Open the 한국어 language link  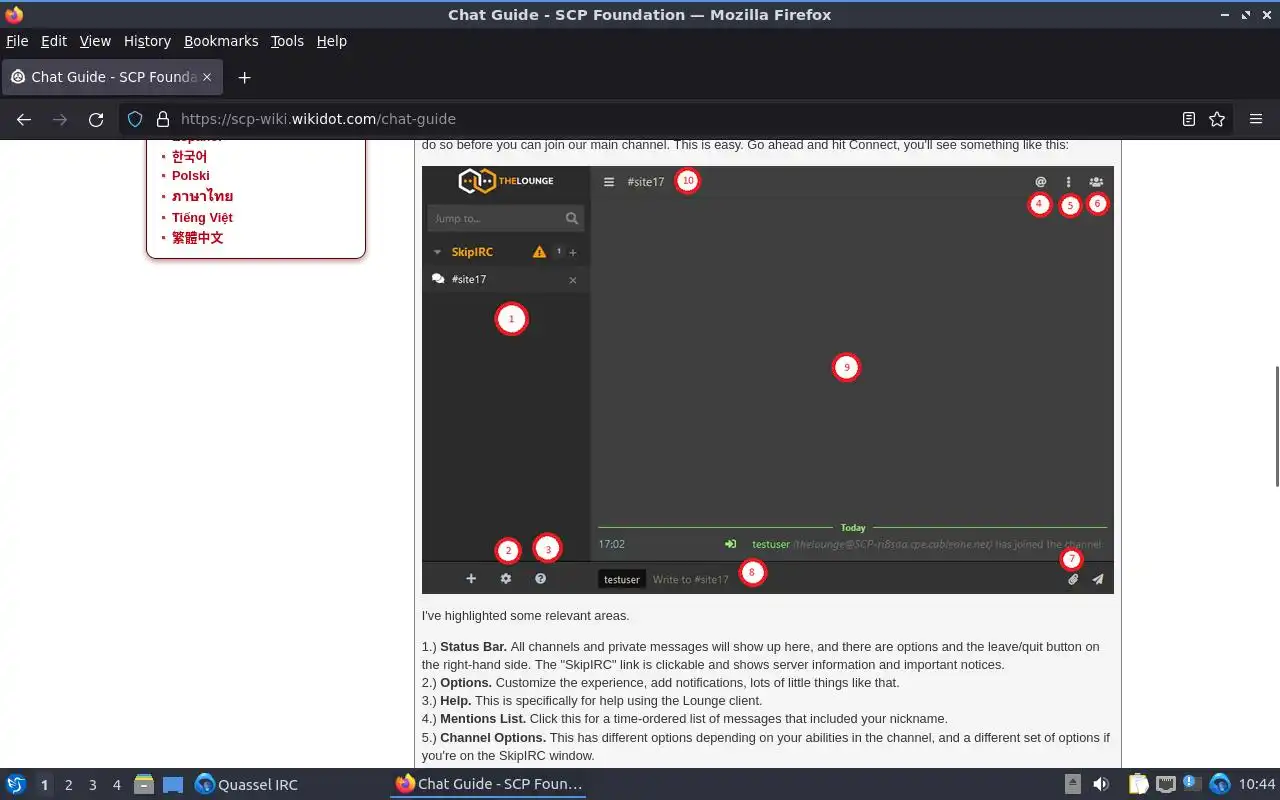(x=189, y=156)
